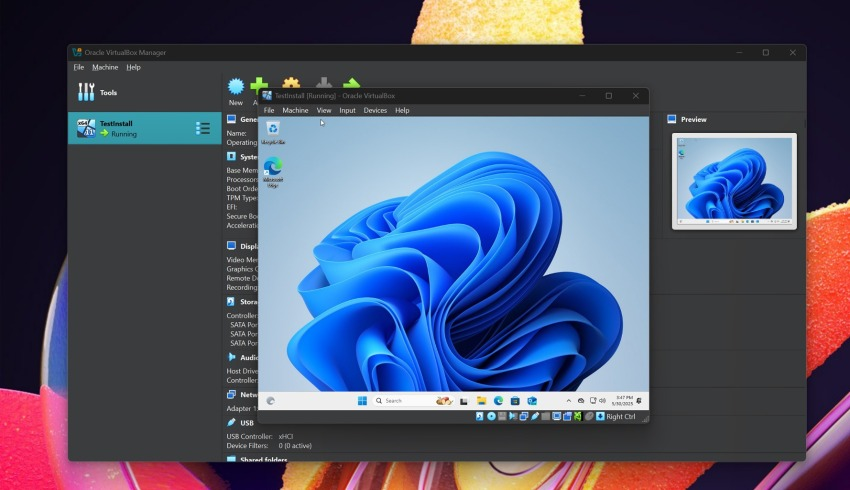Image resolution: width=850 pixels, height=490 pixels.
Task: Click the gray mouse integration status icon
Action: coord(589,416)
